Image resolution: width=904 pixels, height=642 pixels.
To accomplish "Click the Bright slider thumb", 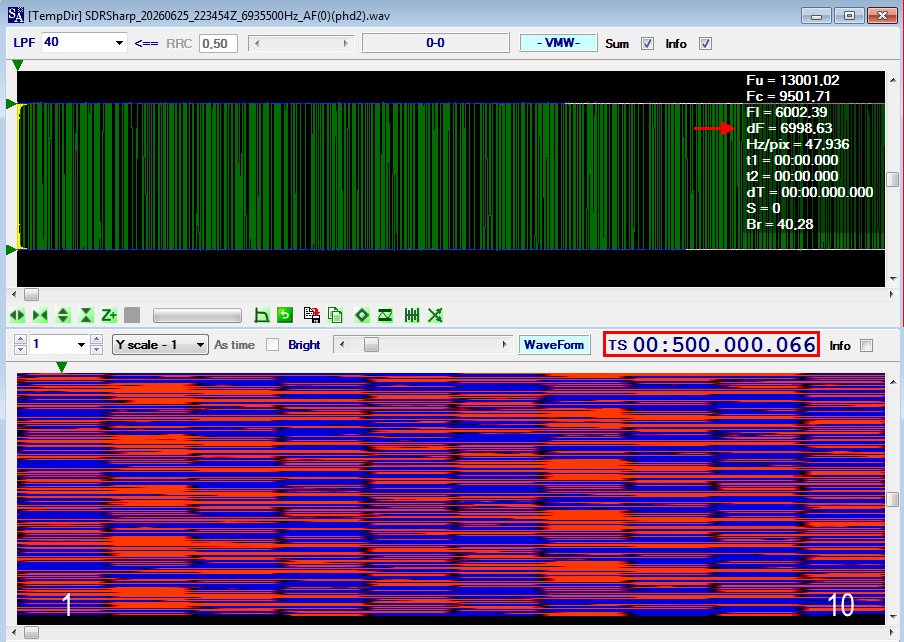I will [x=371, y=345].
